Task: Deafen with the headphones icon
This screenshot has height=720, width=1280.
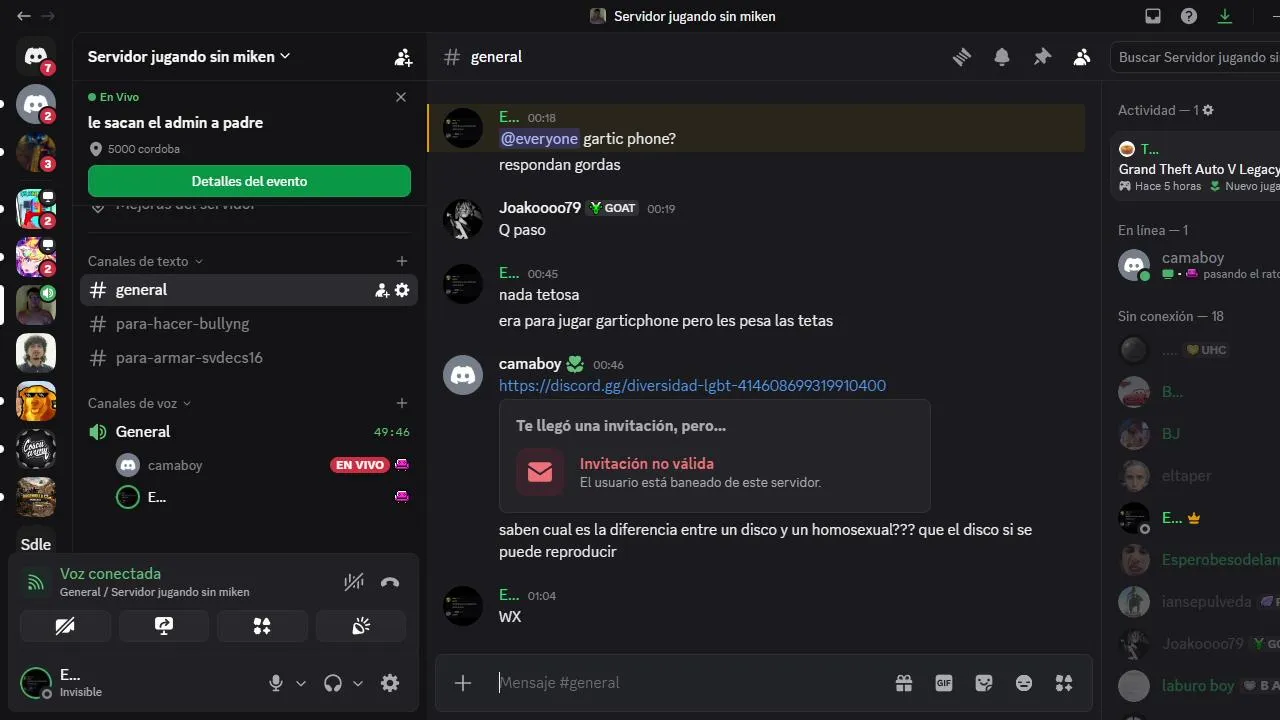Action: tap(333, 683)
